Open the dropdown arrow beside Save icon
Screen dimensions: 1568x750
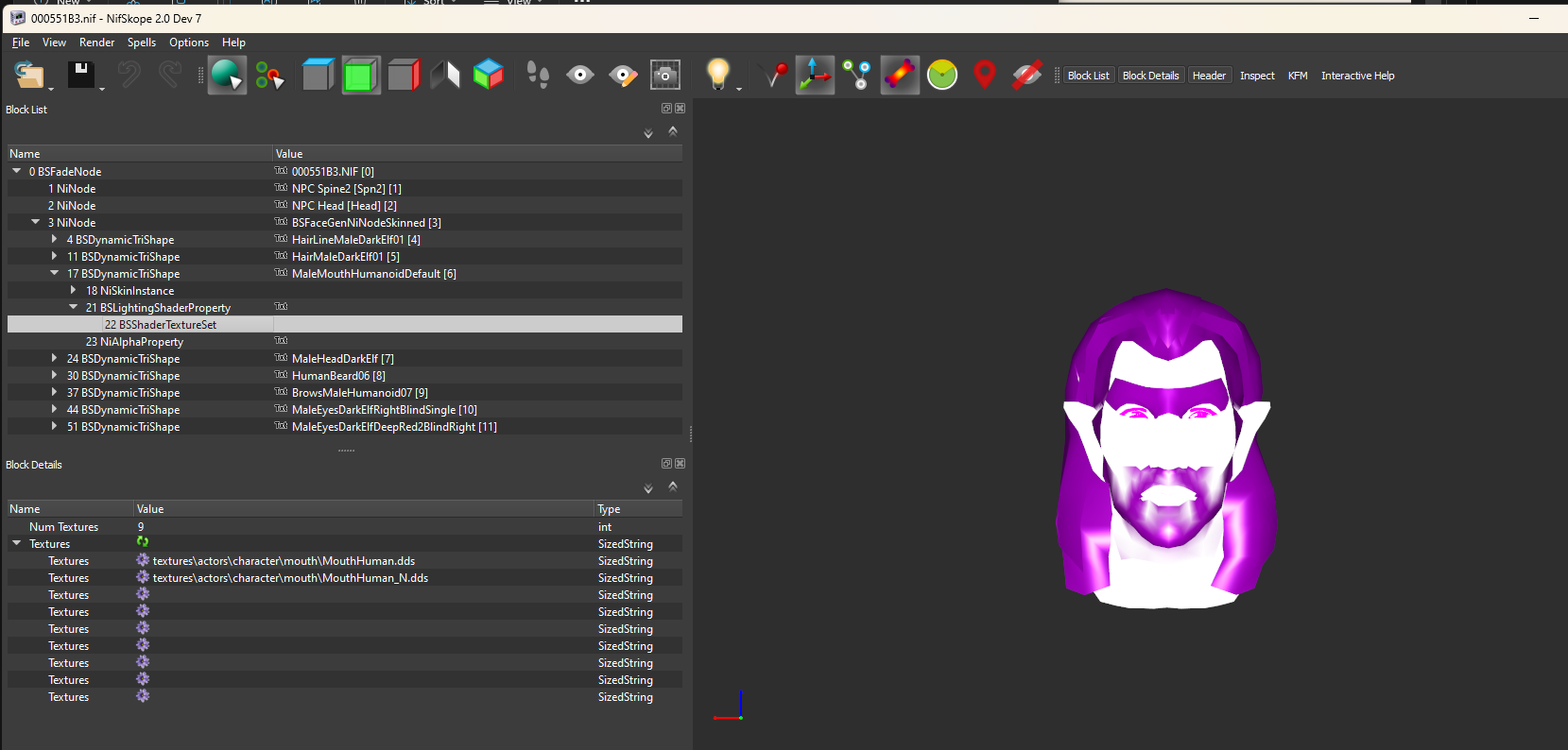(101, 89)
